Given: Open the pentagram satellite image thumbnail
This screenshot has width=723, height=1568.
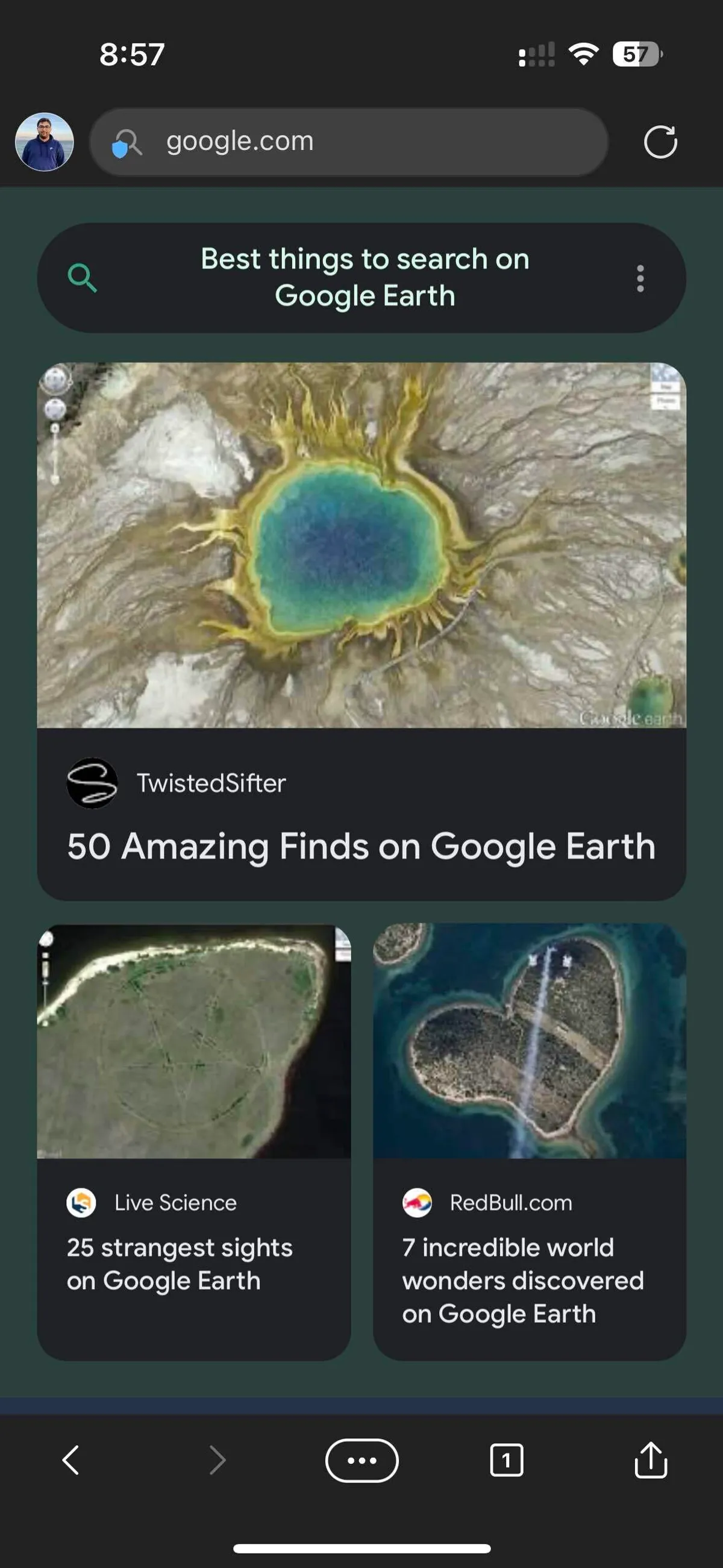Looking at the screenshot, I should pyautogui.click(x=193, y=1041).
